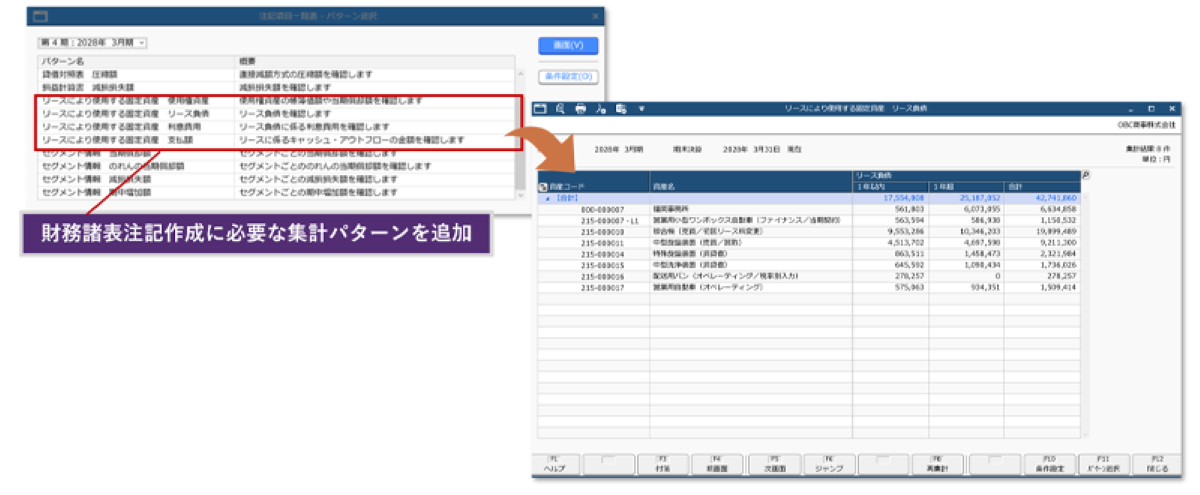
Task: Click the PDF output icon in the toolbar
Action: pyautogui.click(x=601, y=108)
